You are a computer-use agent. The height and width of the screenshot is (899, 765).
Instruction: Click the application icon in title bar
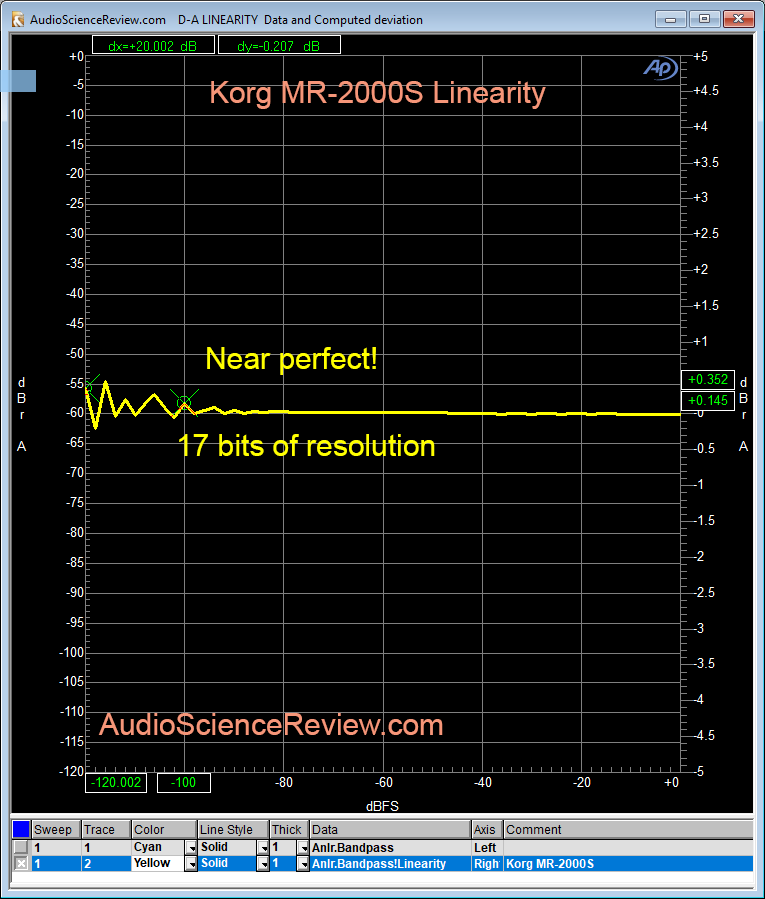[18, 19]
